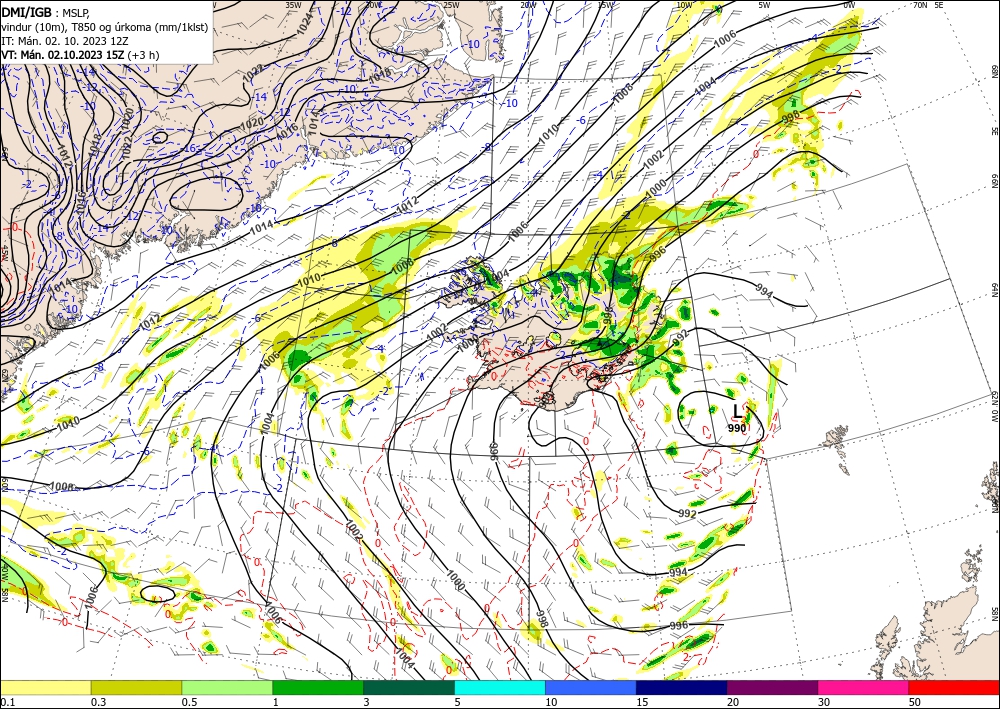
Task: Click the light yellow 0.1–0.3 legend swatch
Action: (x=45, y=687)
